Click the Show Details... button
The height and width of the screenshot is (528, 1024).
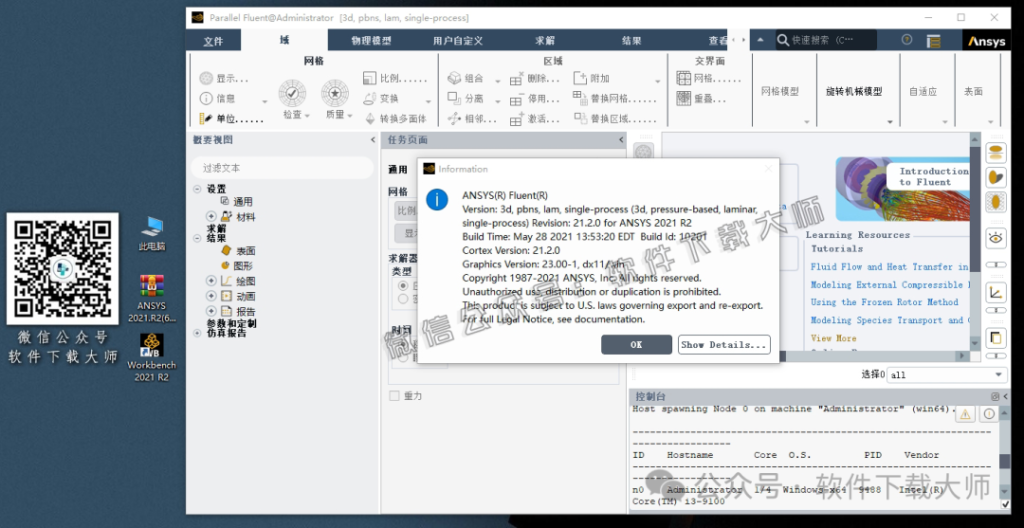pos(724,344)
